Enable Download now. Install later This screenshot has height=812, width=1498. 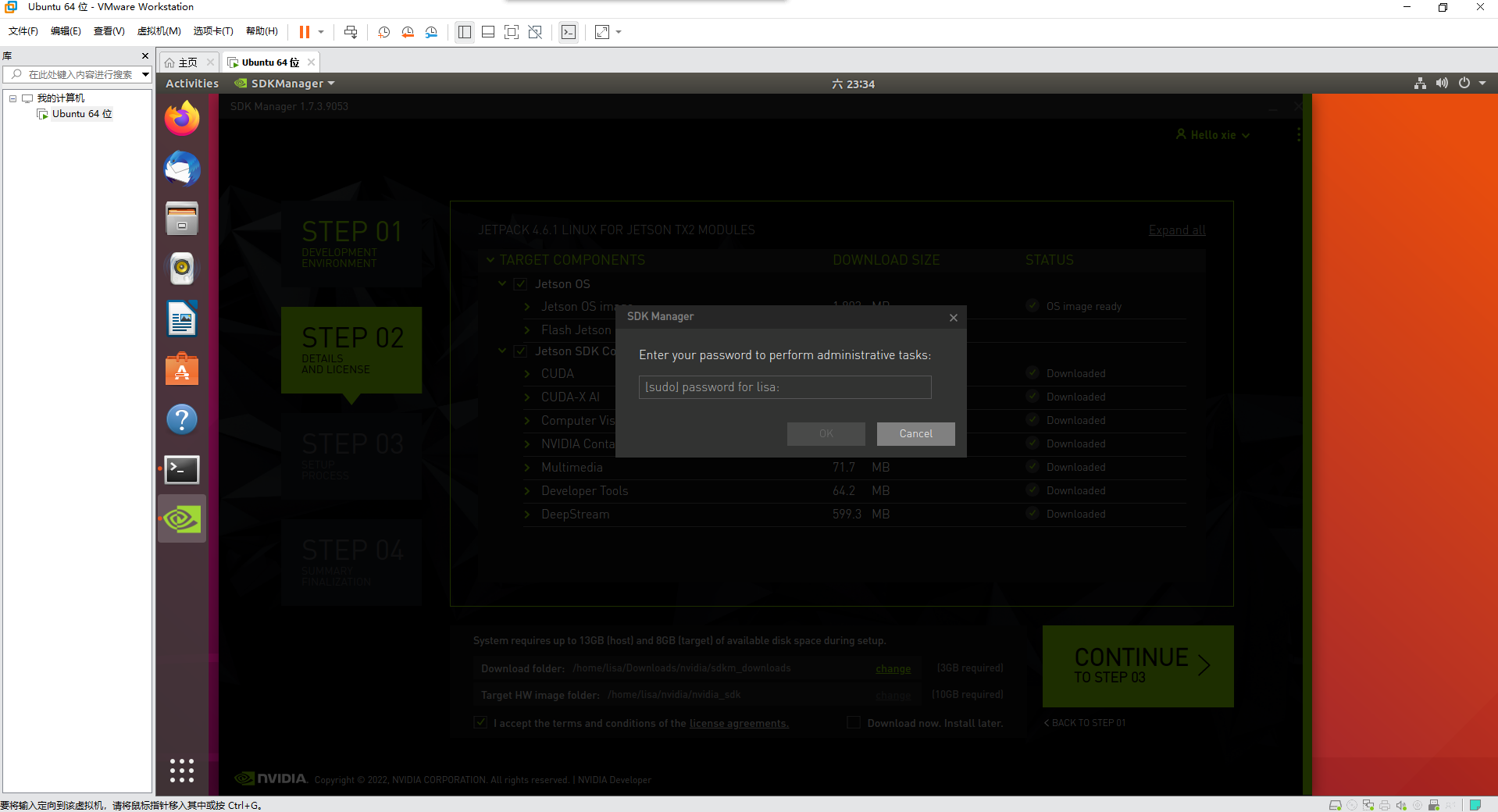point(853,722)
